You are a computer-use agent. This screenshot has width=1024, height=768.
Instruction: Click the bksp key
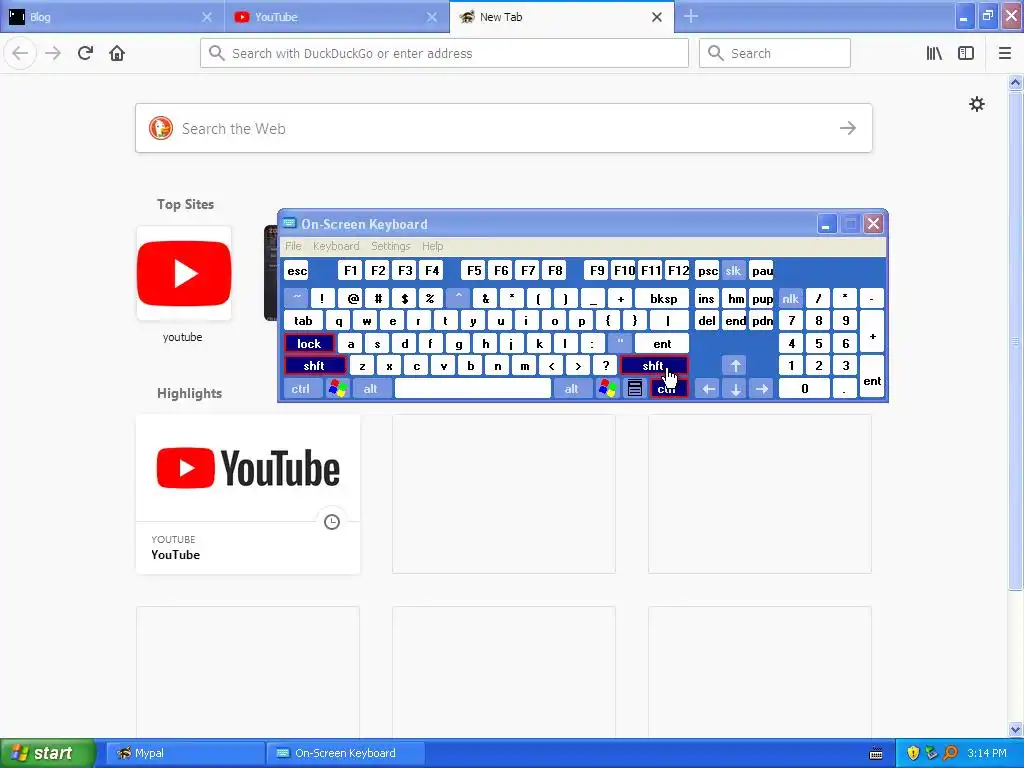[664, 298]
